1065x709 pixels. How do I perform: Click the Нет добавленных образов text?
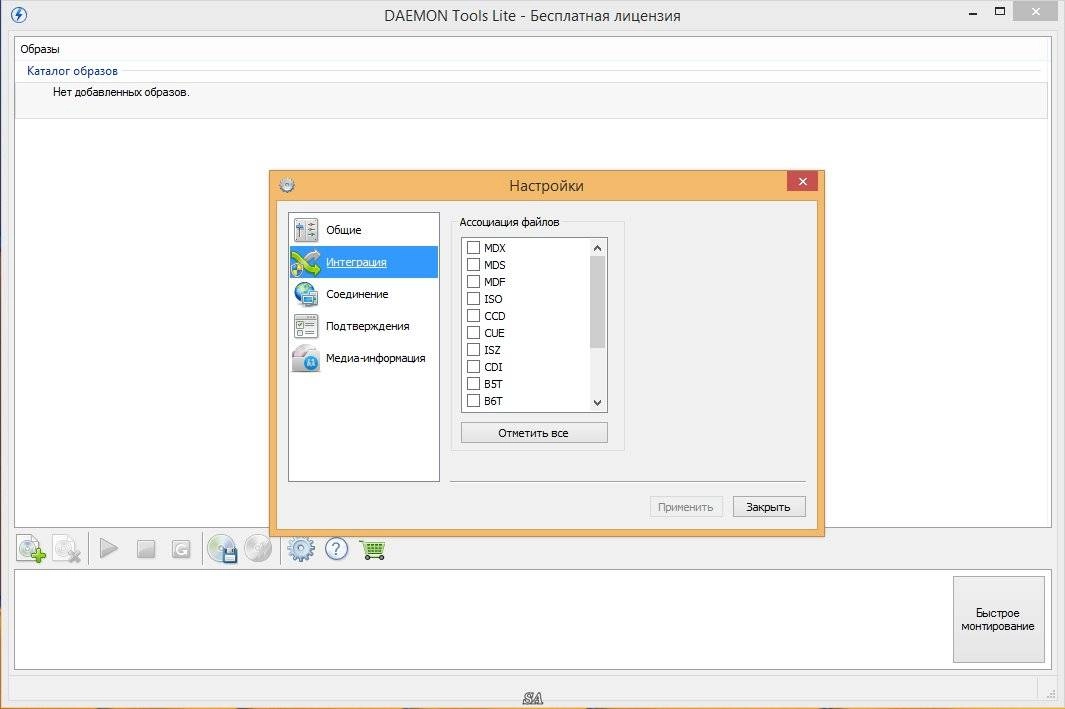[121, 92]
